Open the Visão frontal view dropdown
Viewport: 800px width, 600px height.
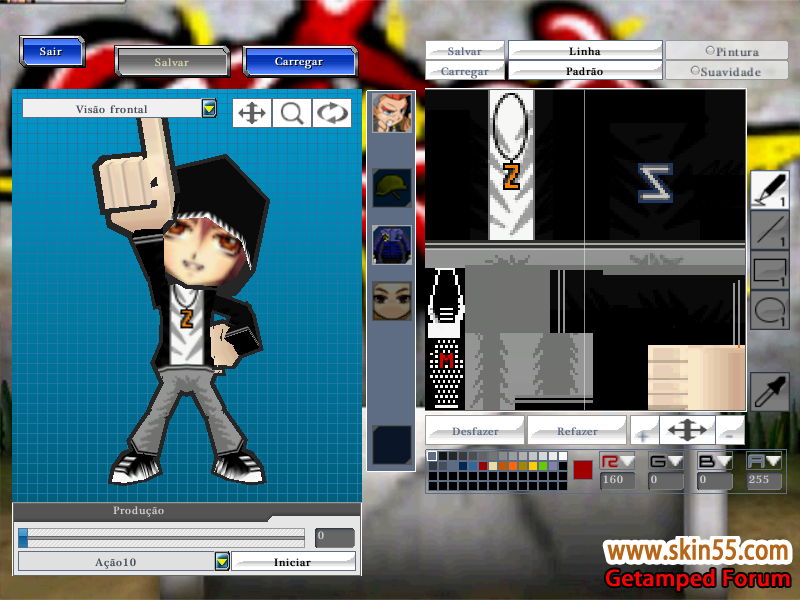click(x=209, y=108)
